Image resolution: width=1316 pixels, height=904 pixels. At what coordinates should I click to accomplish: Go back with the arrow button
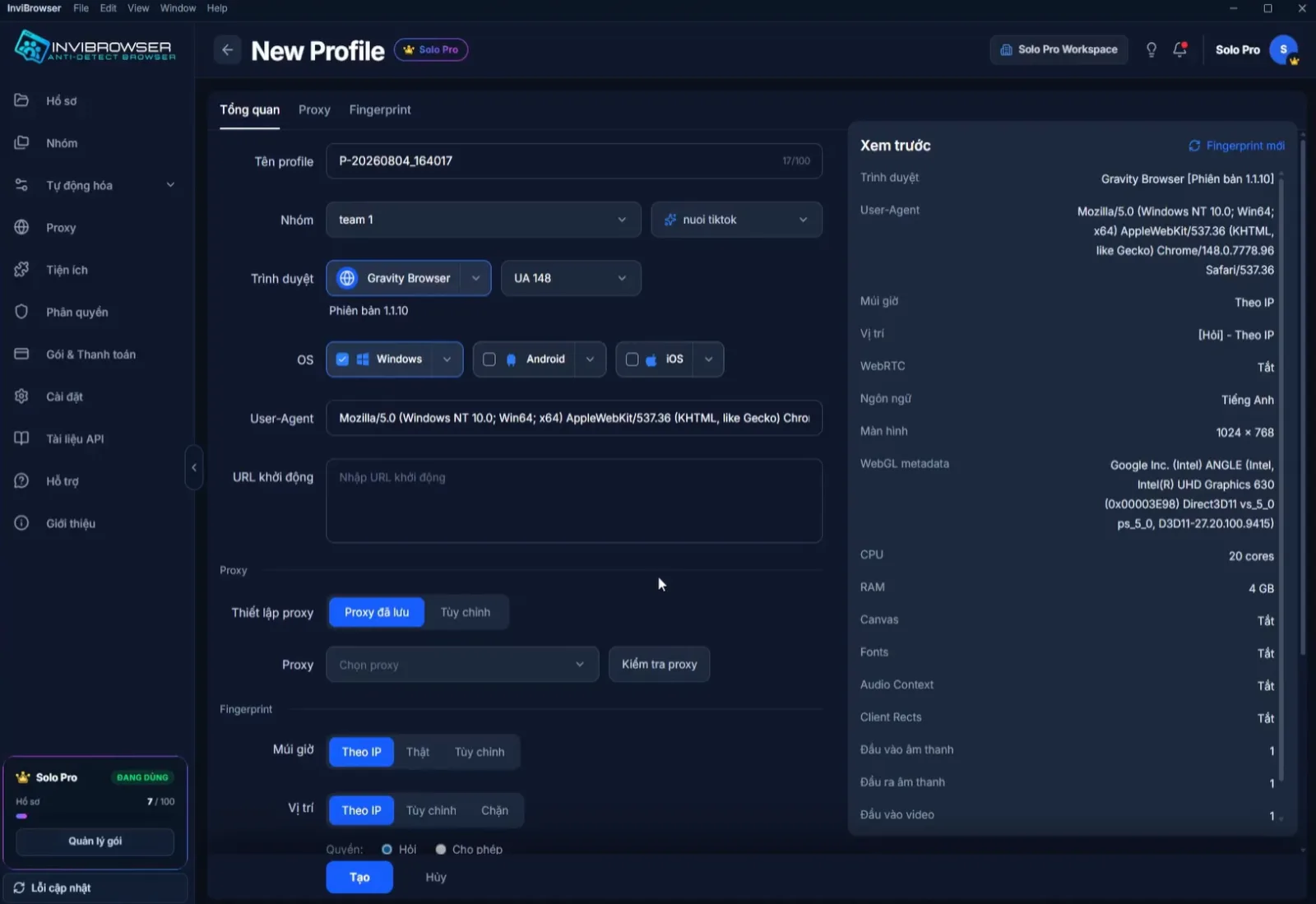pyautogui.click(x=227, y=50)
